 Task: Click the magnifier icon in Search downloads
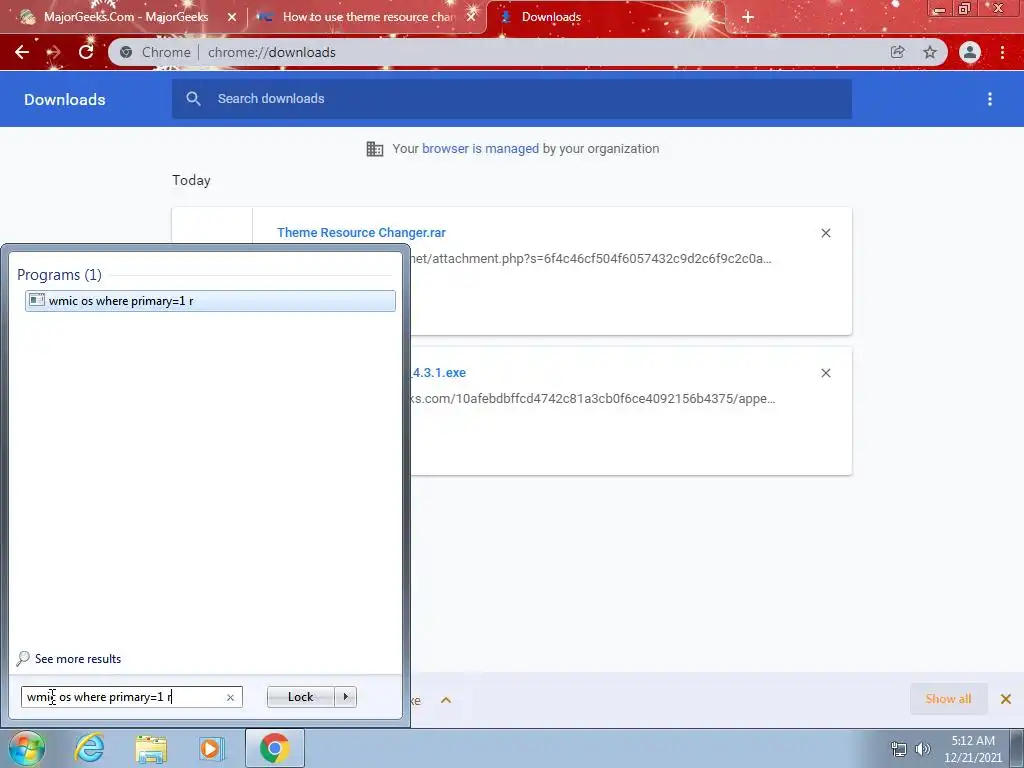point(193,99)
